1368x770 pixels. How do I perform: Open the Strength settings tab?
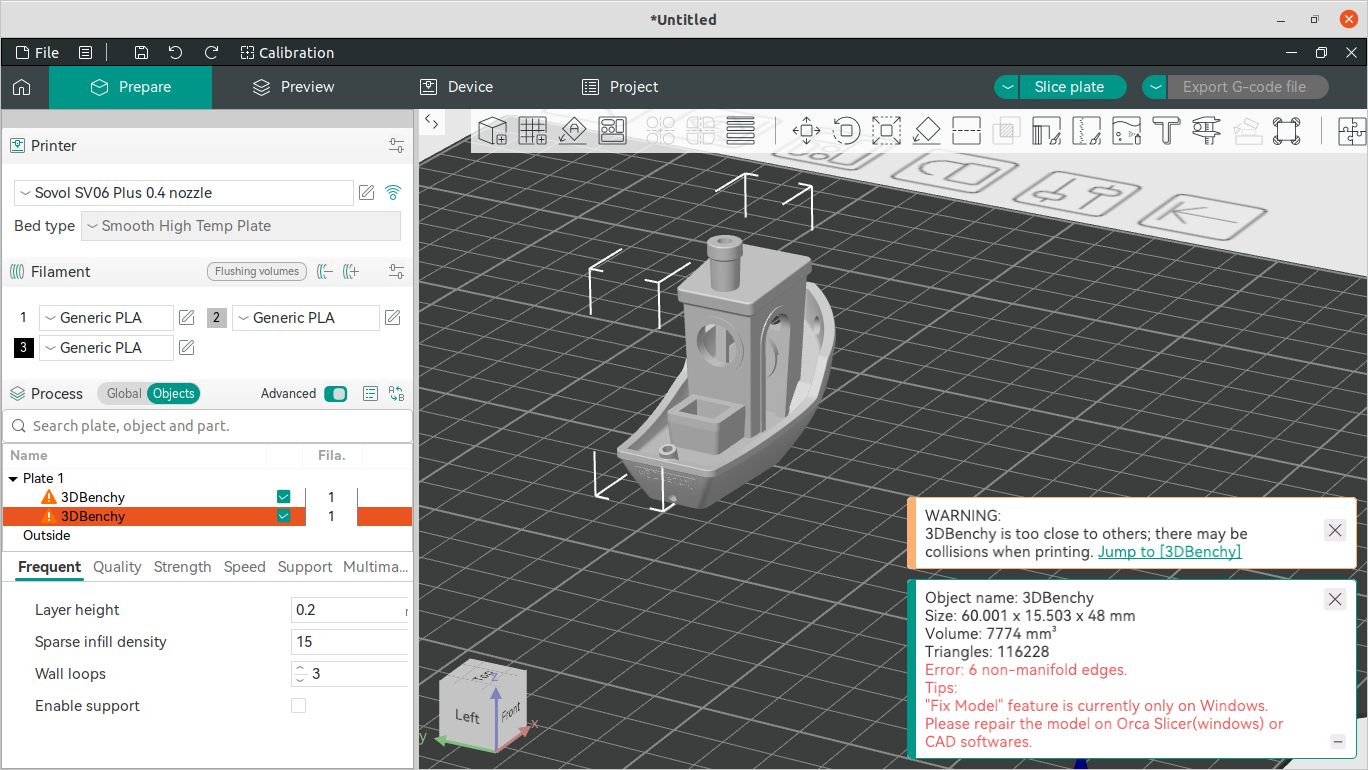pyautogui.click(x=182, y=567)
